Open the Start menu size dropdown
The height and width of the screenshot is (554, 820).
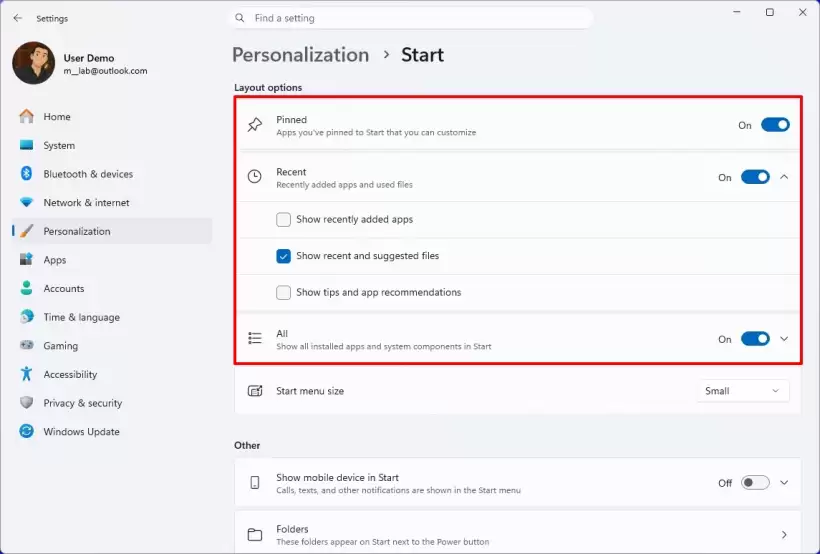point(743,391)
